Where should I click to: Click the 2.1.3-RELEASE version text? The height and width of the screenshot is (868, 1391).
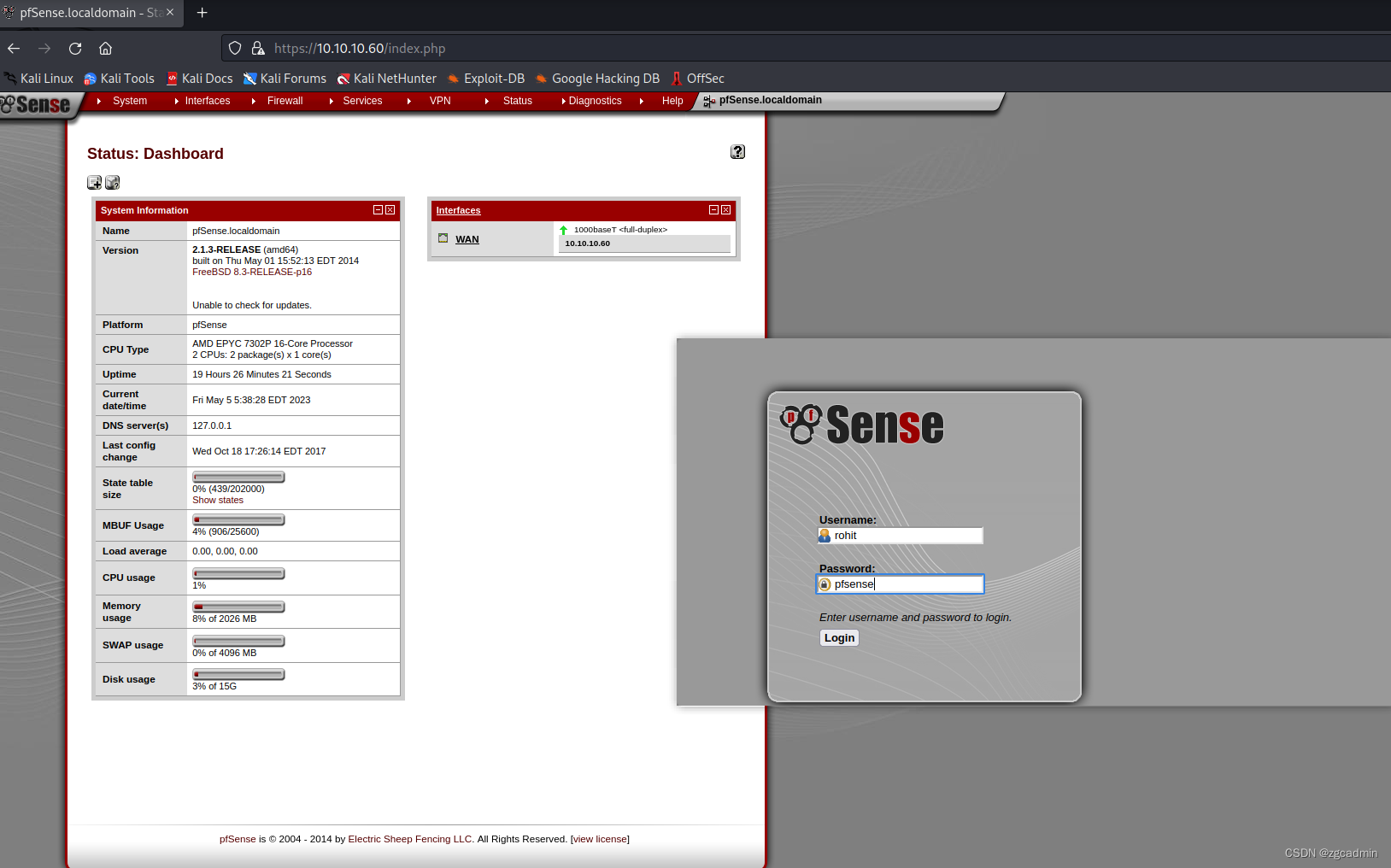(x=226, y=249)
